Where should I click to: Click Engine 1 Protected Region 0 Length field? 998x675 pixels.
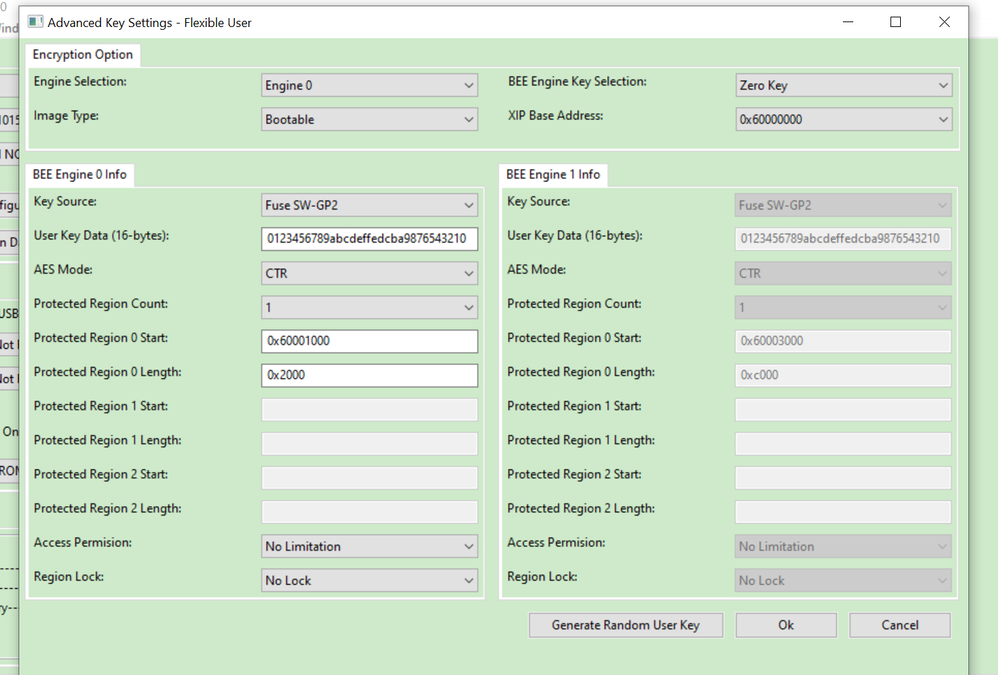pos(843,375)
